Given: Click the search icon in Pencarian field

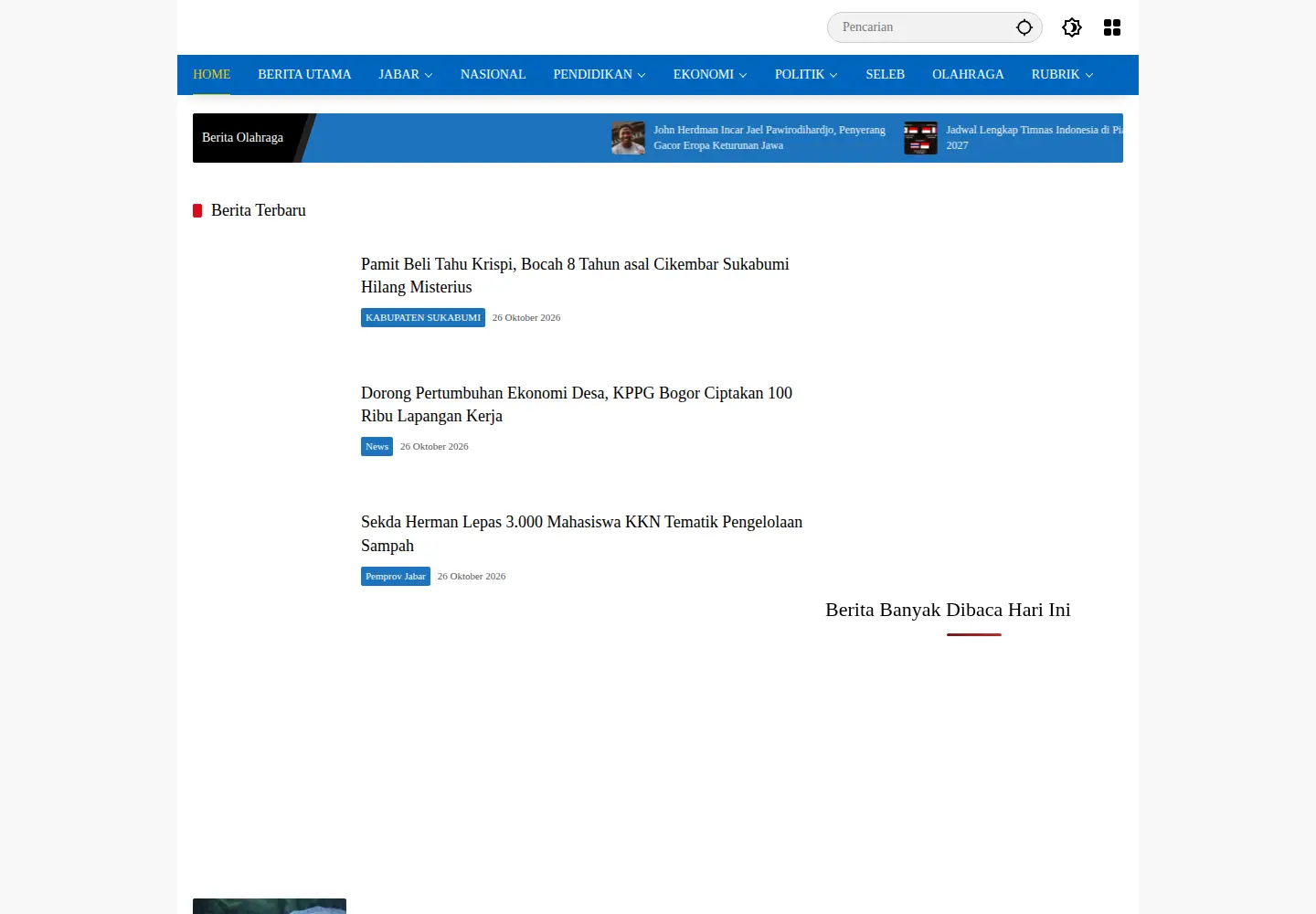Looking at the screenshot, I should pyautogui.click(x=1024, y=27).
